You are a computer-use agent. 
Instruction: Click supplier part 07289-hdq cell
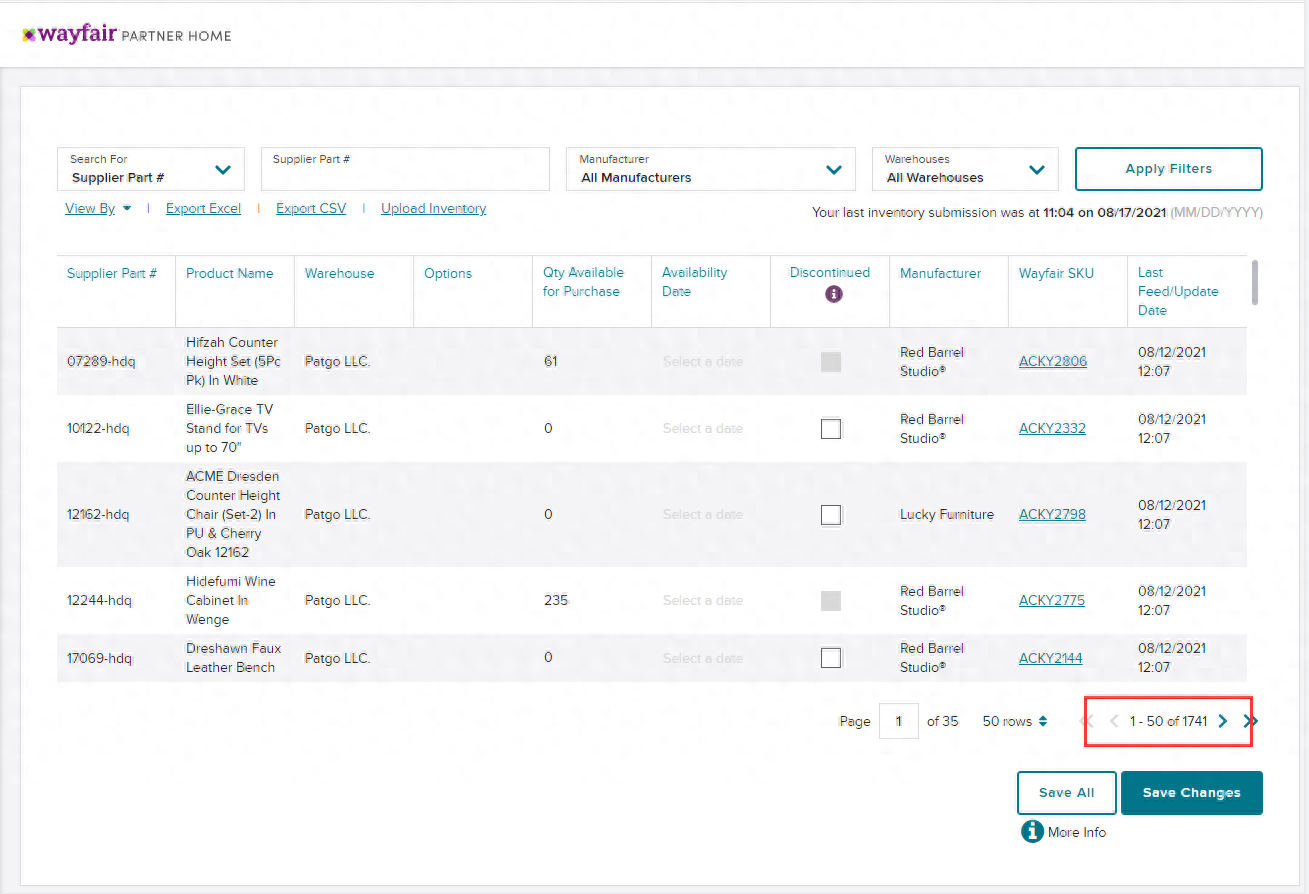[x=101, y=362]
